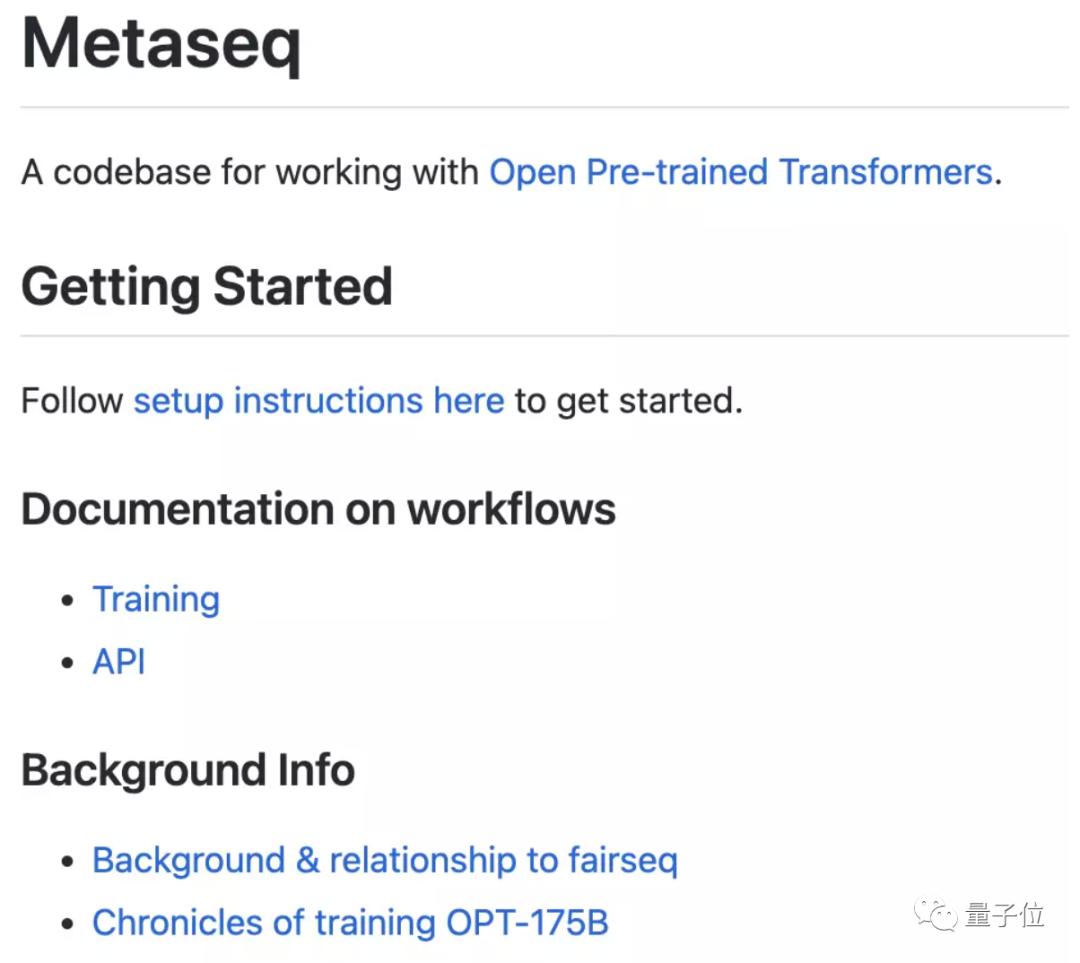Open the Open Pre-trained Transformers link

point(740,172)
